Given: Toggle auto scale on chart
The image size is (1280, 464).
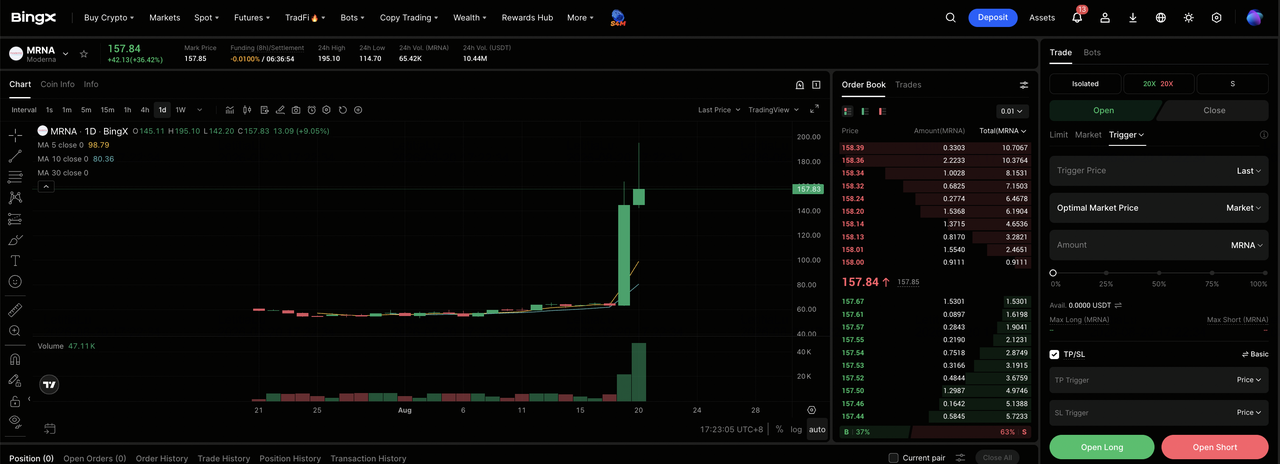Looking at the screenshot, I should coord(817,430).
